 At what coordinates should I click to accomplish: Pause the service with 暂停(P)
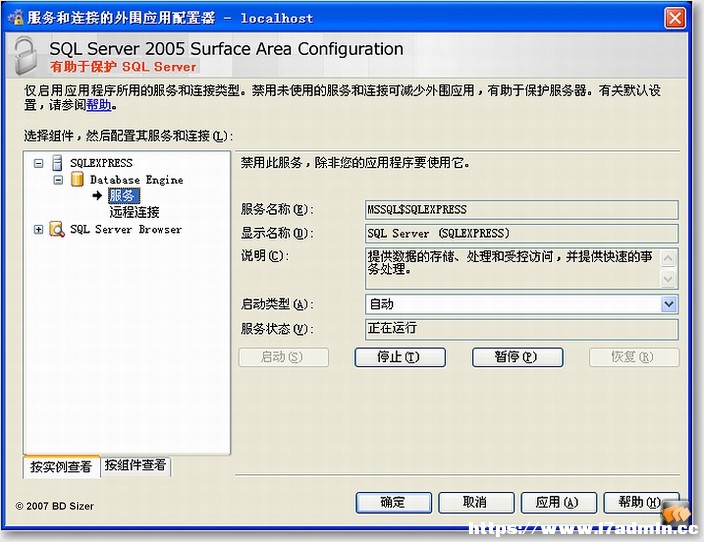tap(517, 357)
